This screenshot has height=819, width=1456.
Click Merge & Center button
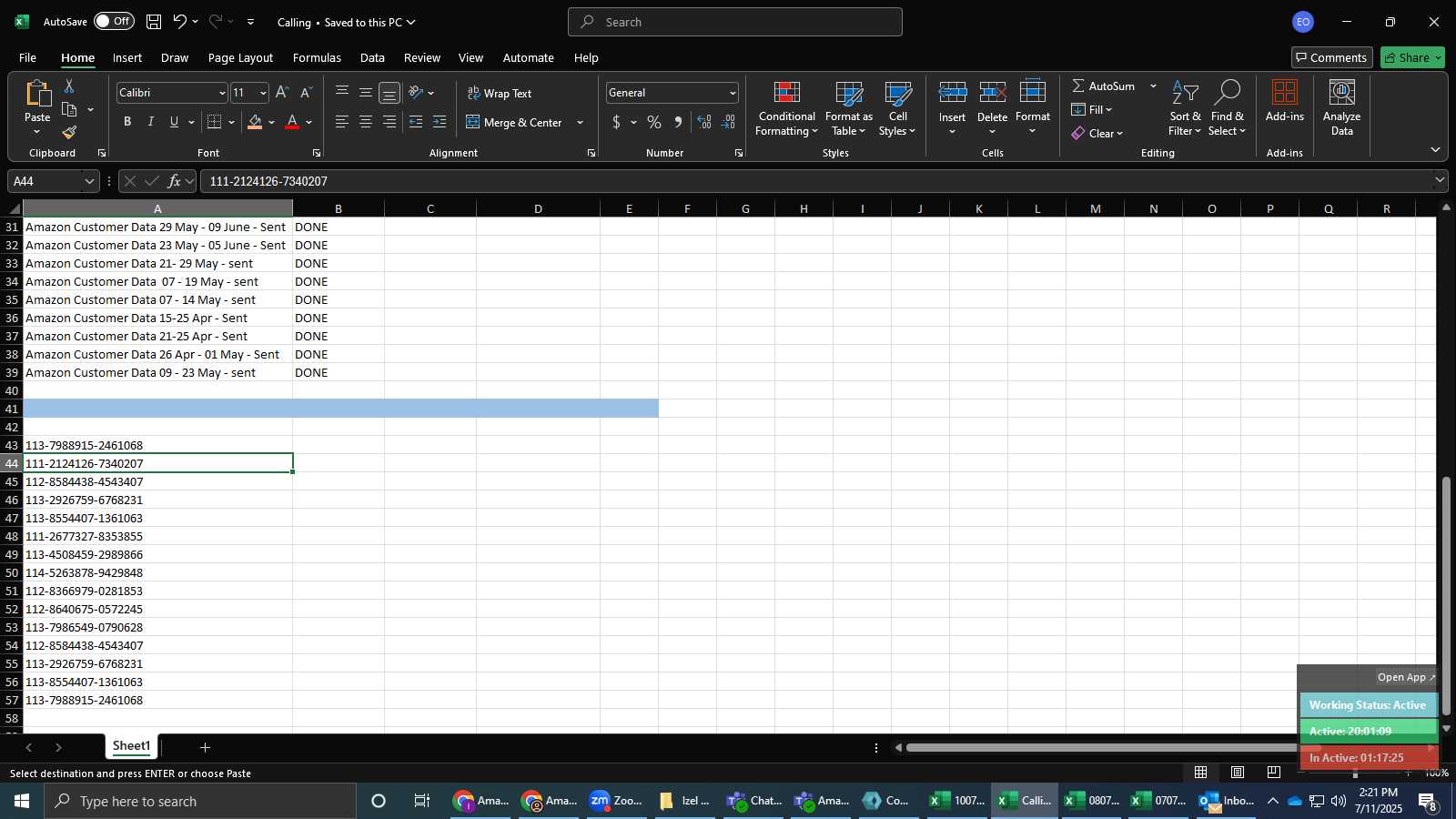[515, 122]
